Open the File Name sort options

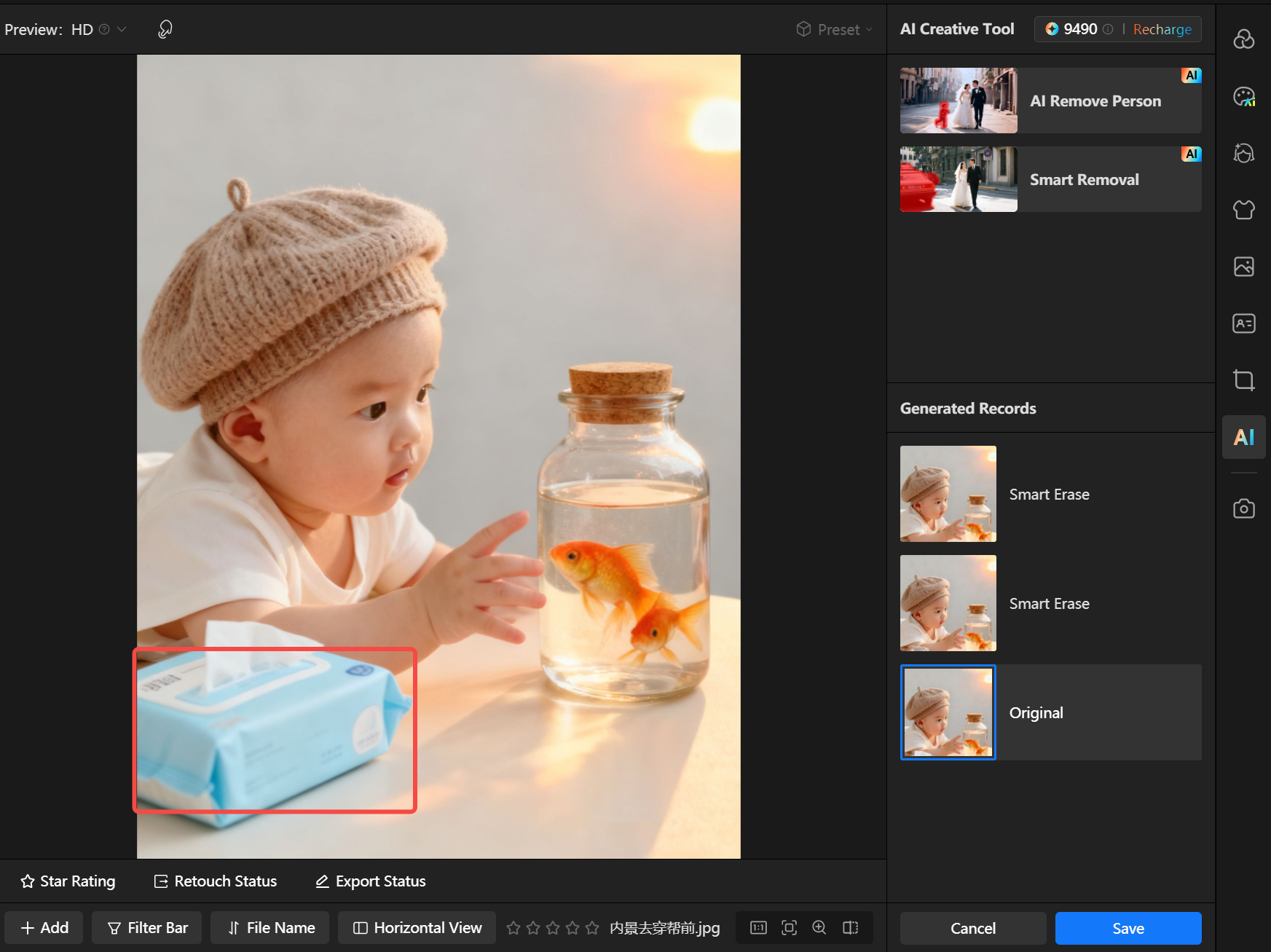click(270, 927)
